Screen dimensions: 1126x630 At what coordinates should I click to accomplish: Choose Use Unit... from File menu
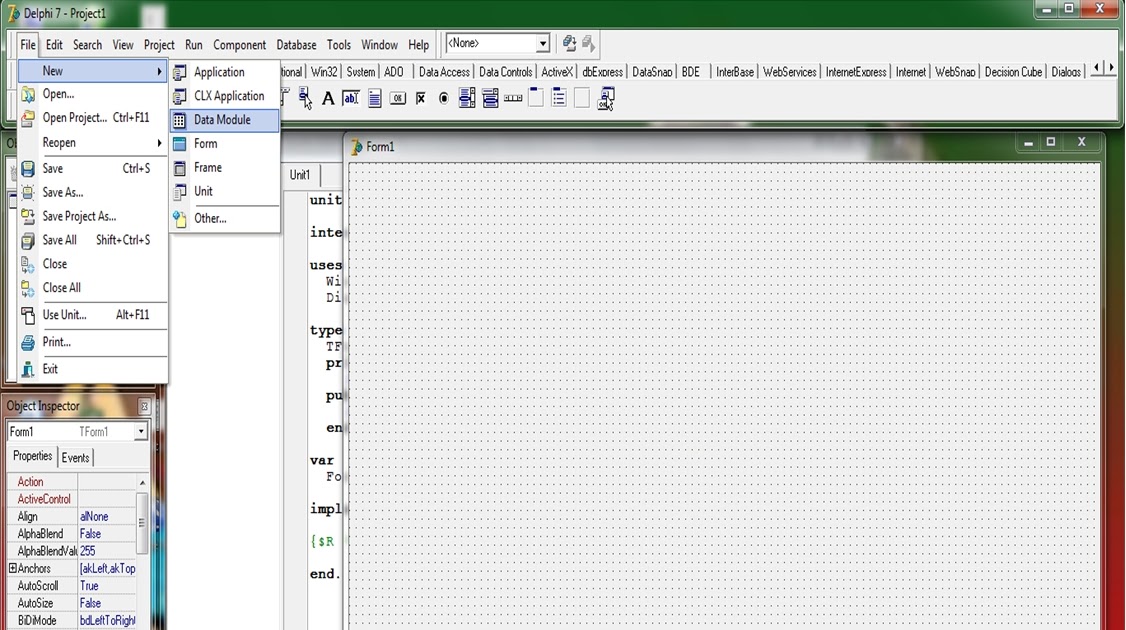(x=93, y=315)
